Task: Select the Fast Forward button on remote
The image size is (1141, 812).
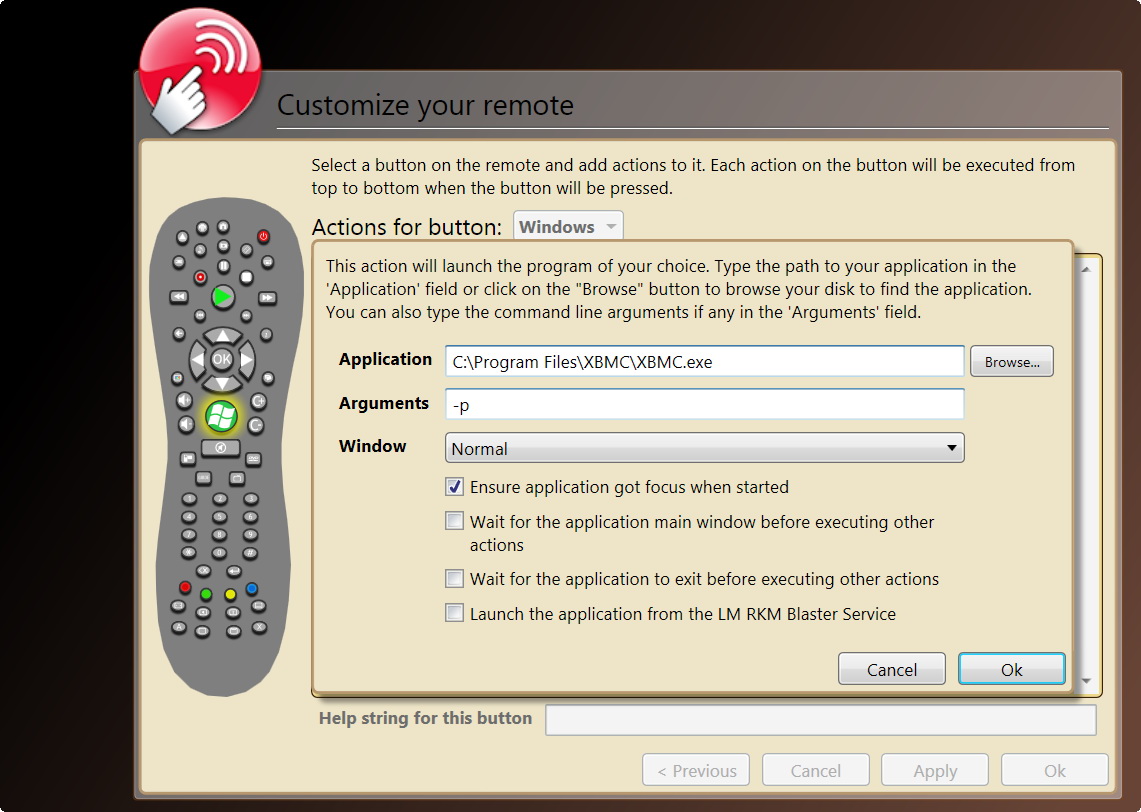Action: [x=267, y=297]
